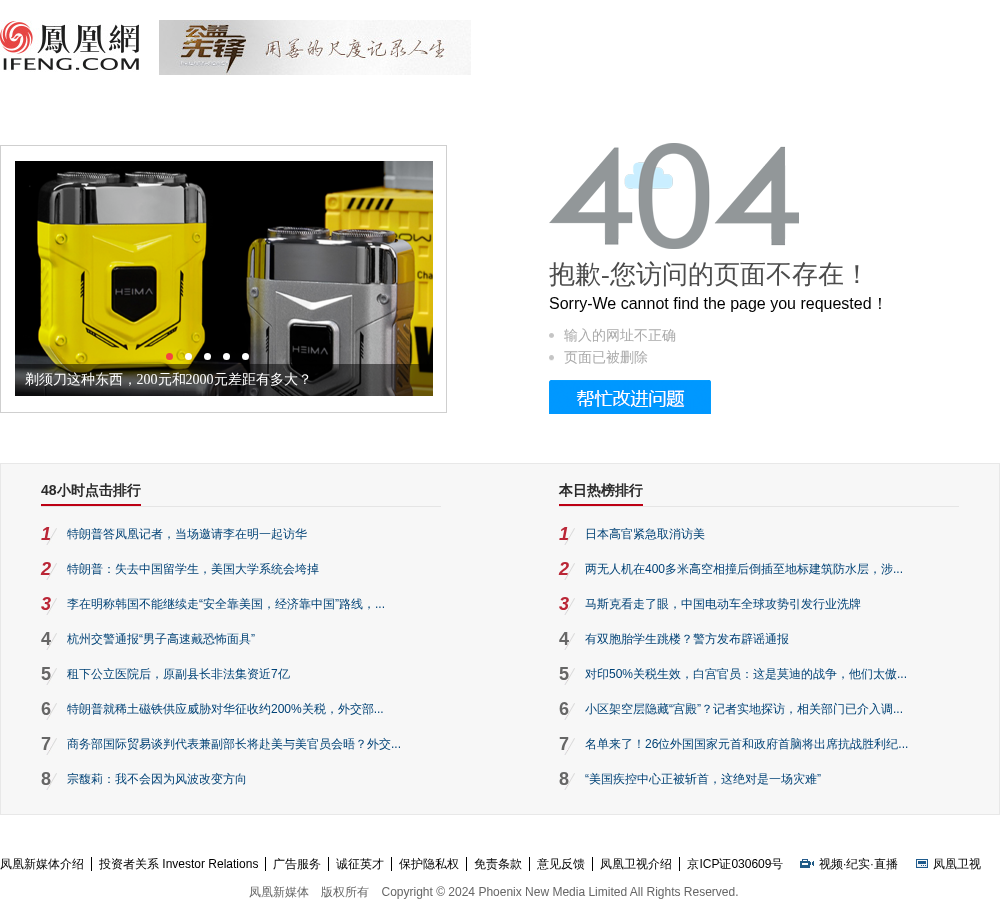The height and width of the screenshot is (906, 1000).
Task: Open 名单来了！26位外国国家元首 article
Action: point(746,744)
